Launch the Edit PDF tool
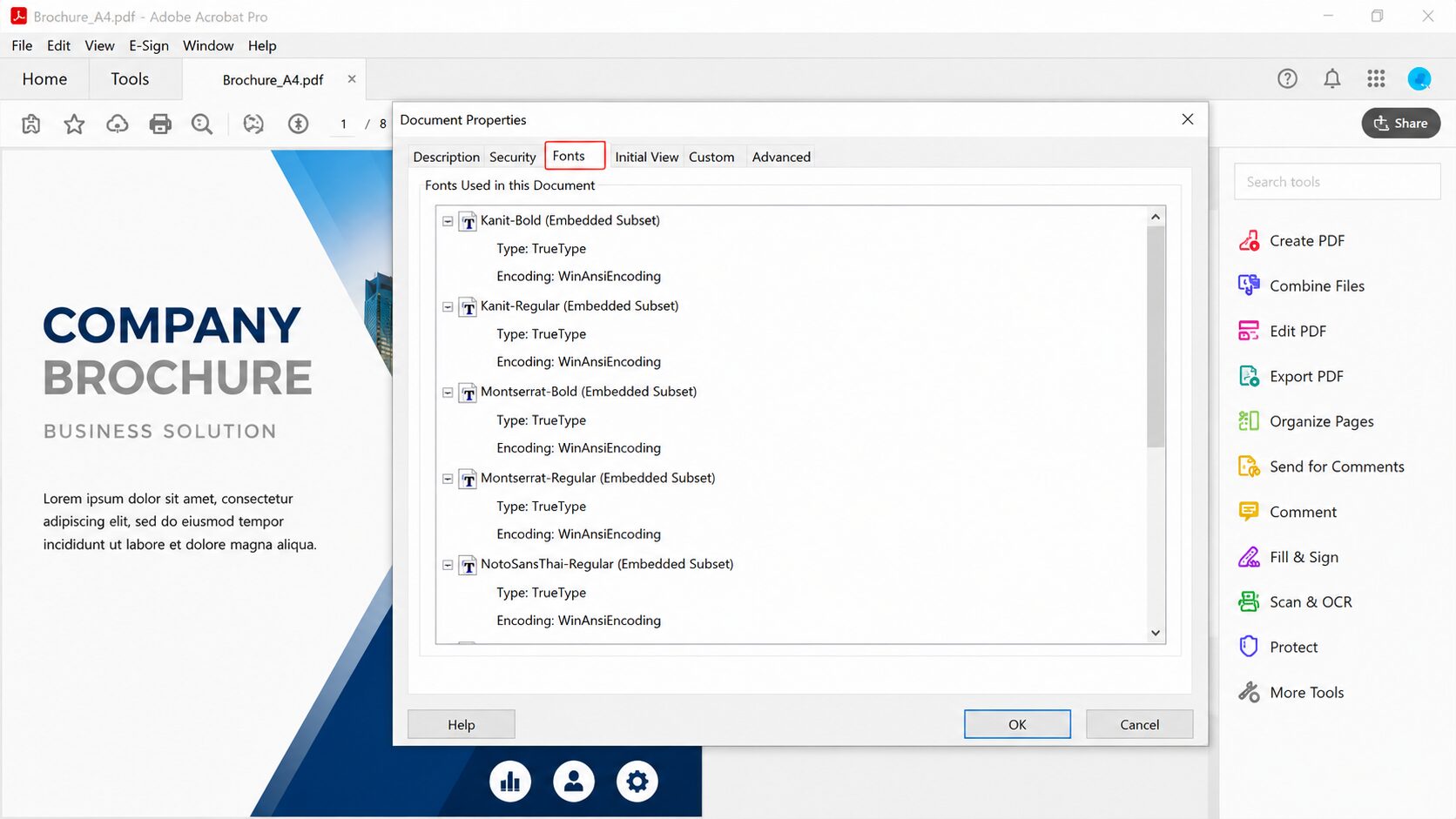The image size is (1456, 819). (x=1282, y=332)
